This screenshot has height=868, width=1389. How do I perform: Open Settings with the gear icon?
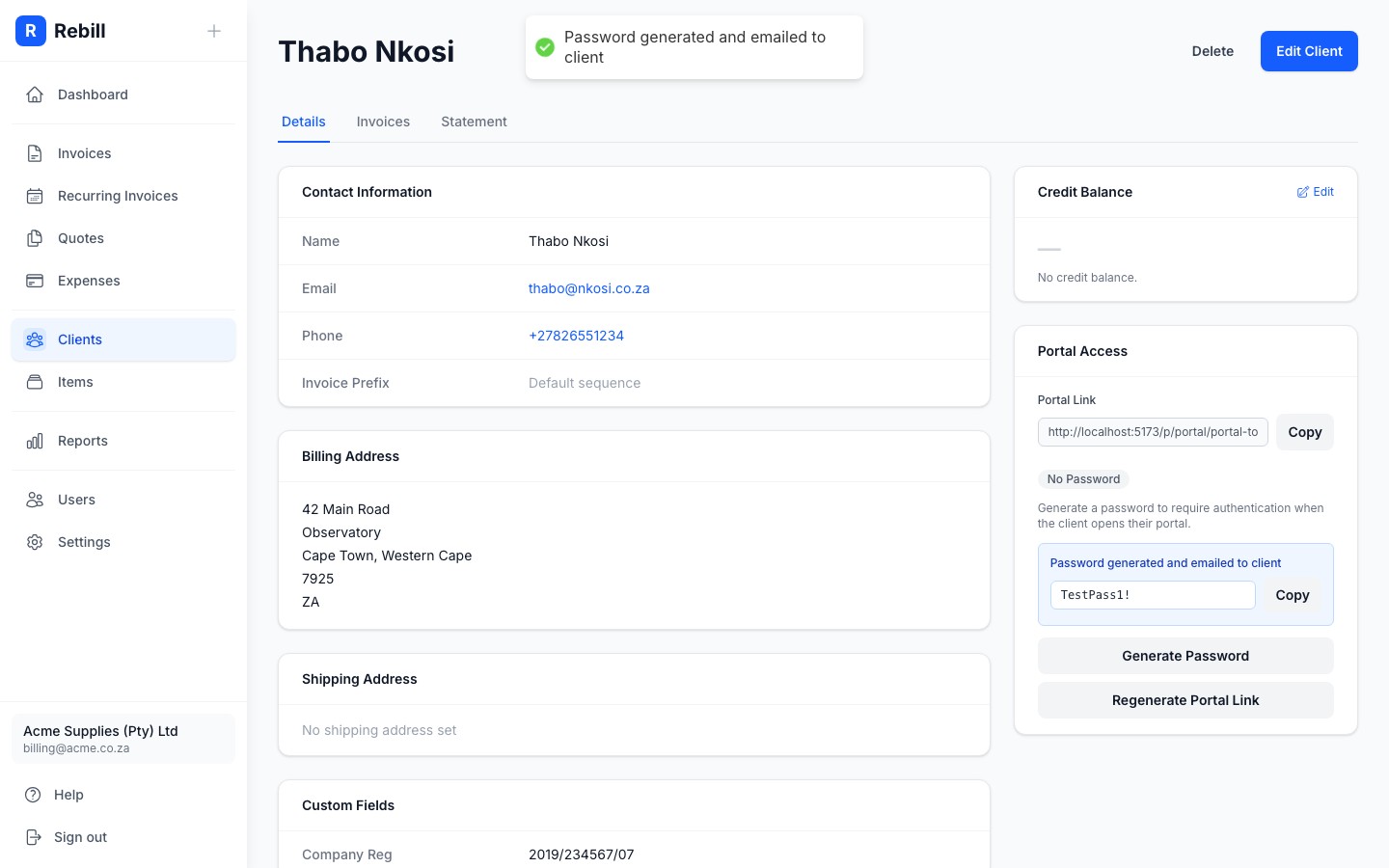coord(35,542)
